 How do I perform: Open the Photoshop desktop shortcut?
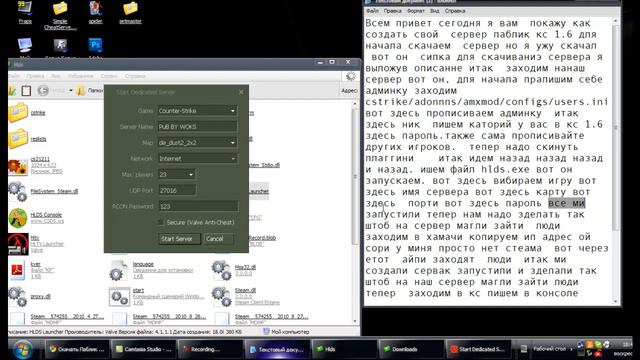pos(96,47)
